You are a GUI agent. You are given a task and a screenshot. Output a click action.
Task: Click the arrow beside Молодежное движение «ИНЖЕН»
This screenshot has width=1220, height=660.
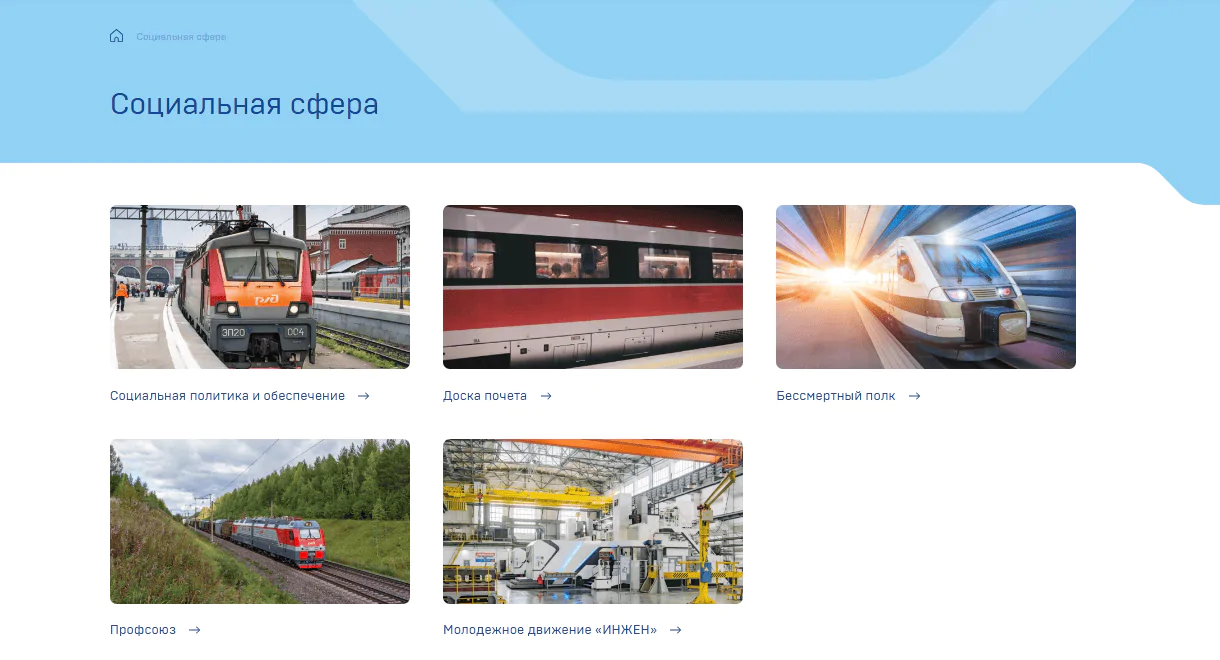(676, 630)
